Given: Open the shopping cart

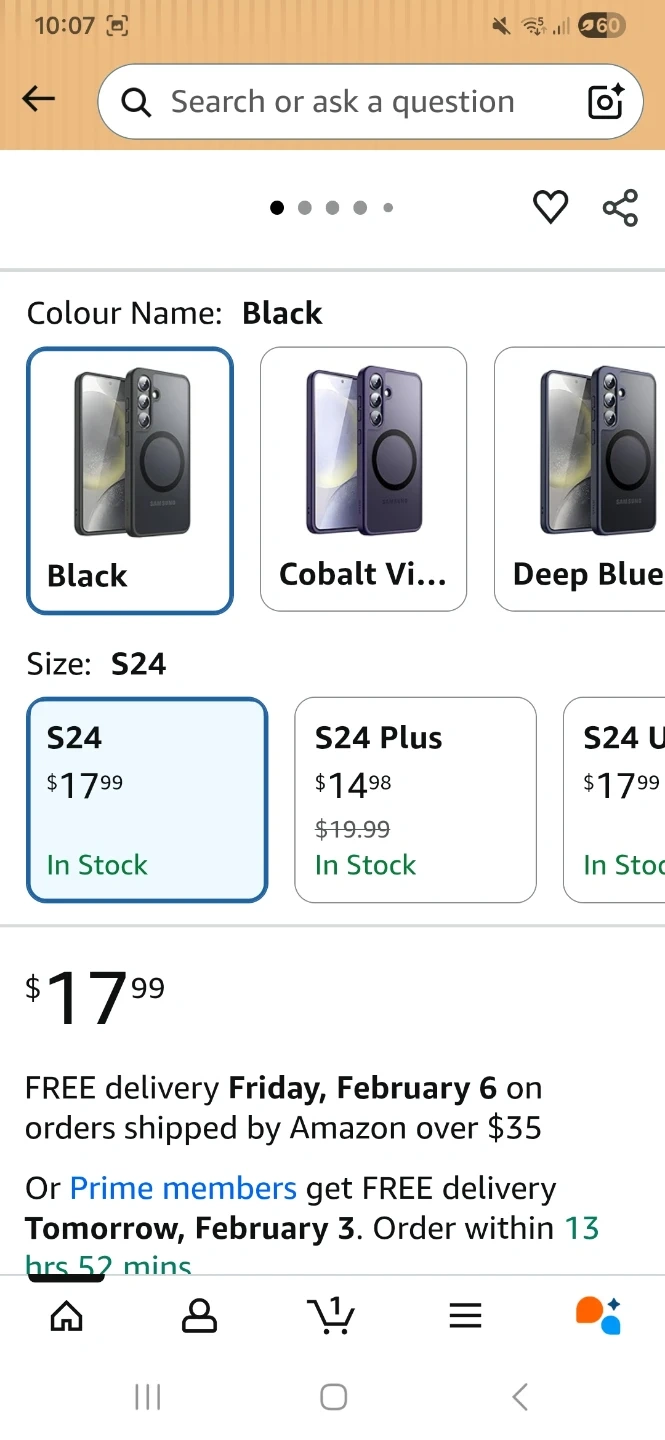Looking at the screenshot, I should 331,1316.
